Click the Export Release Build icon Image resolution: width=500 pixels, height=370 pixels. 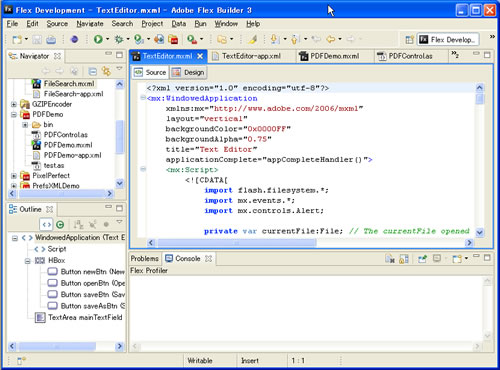tap(159, 39)
